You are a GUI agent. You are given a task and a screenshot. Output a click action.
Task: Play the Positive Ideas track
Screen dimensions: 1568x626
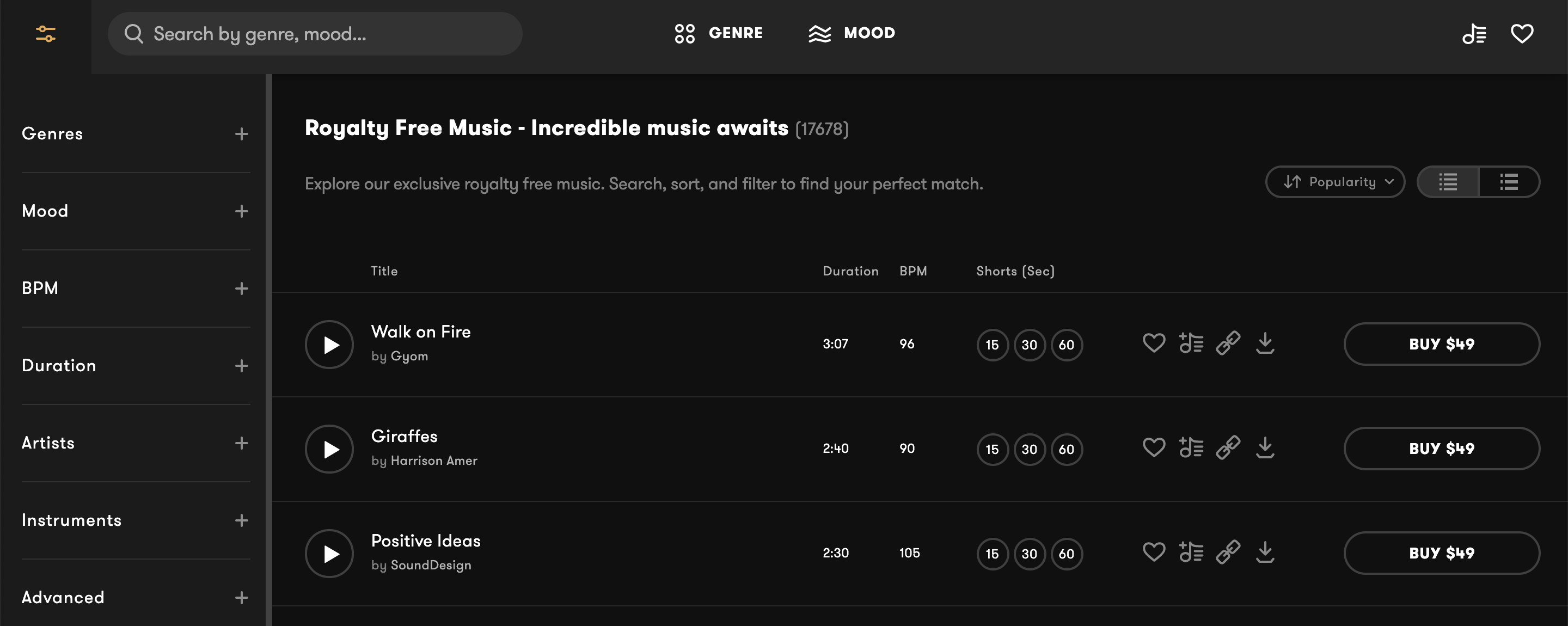pos(329,554)
